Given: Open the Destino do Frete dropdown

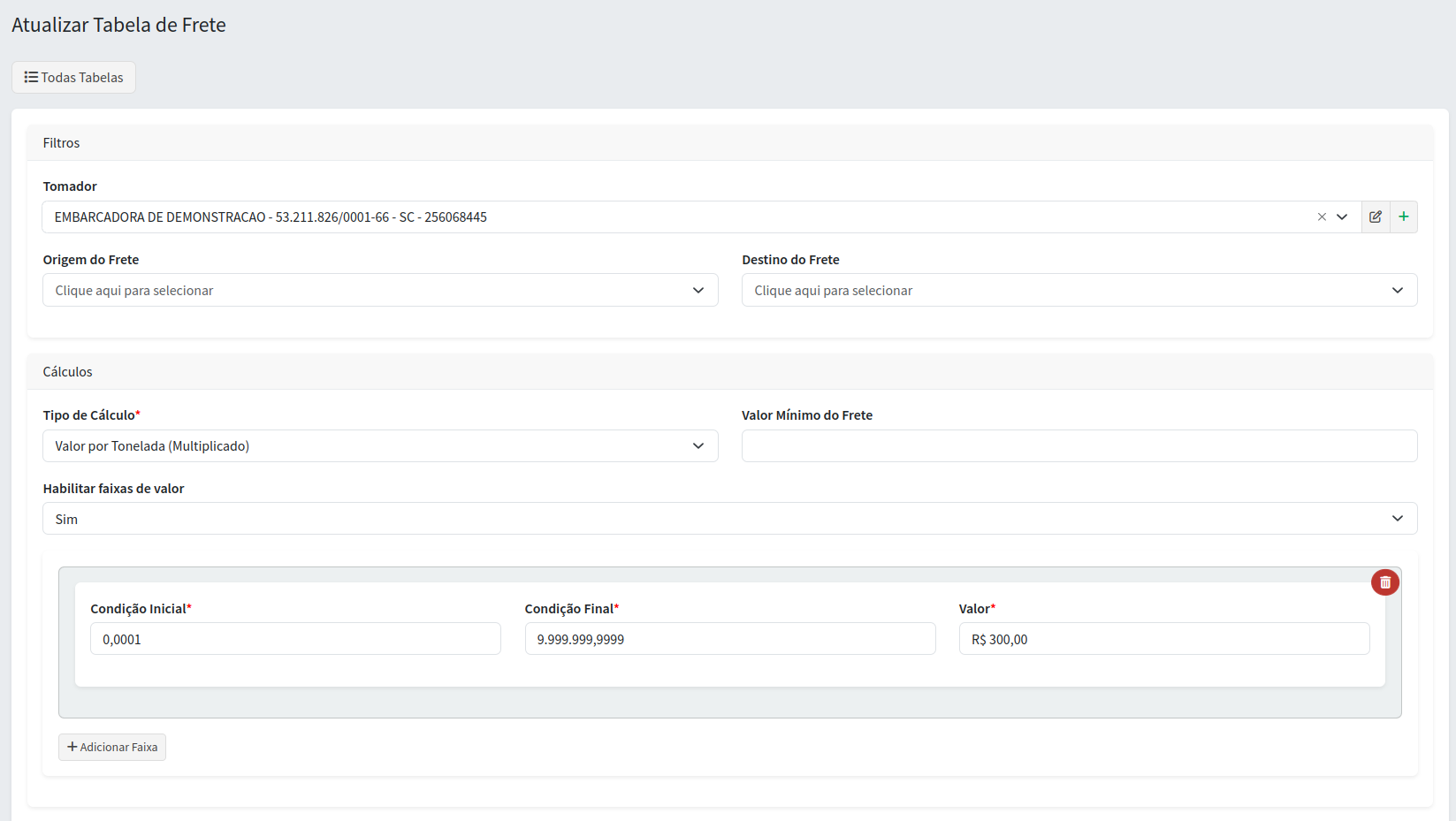Looking at the screenshot, I should [x=1079, y=291].
